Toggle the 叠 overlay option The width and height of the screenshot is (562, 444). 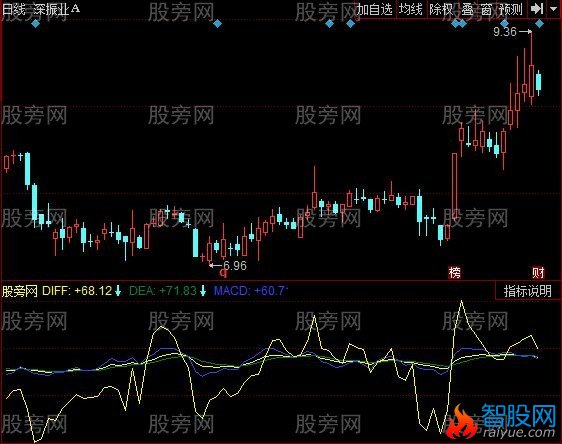click(467, 9)
